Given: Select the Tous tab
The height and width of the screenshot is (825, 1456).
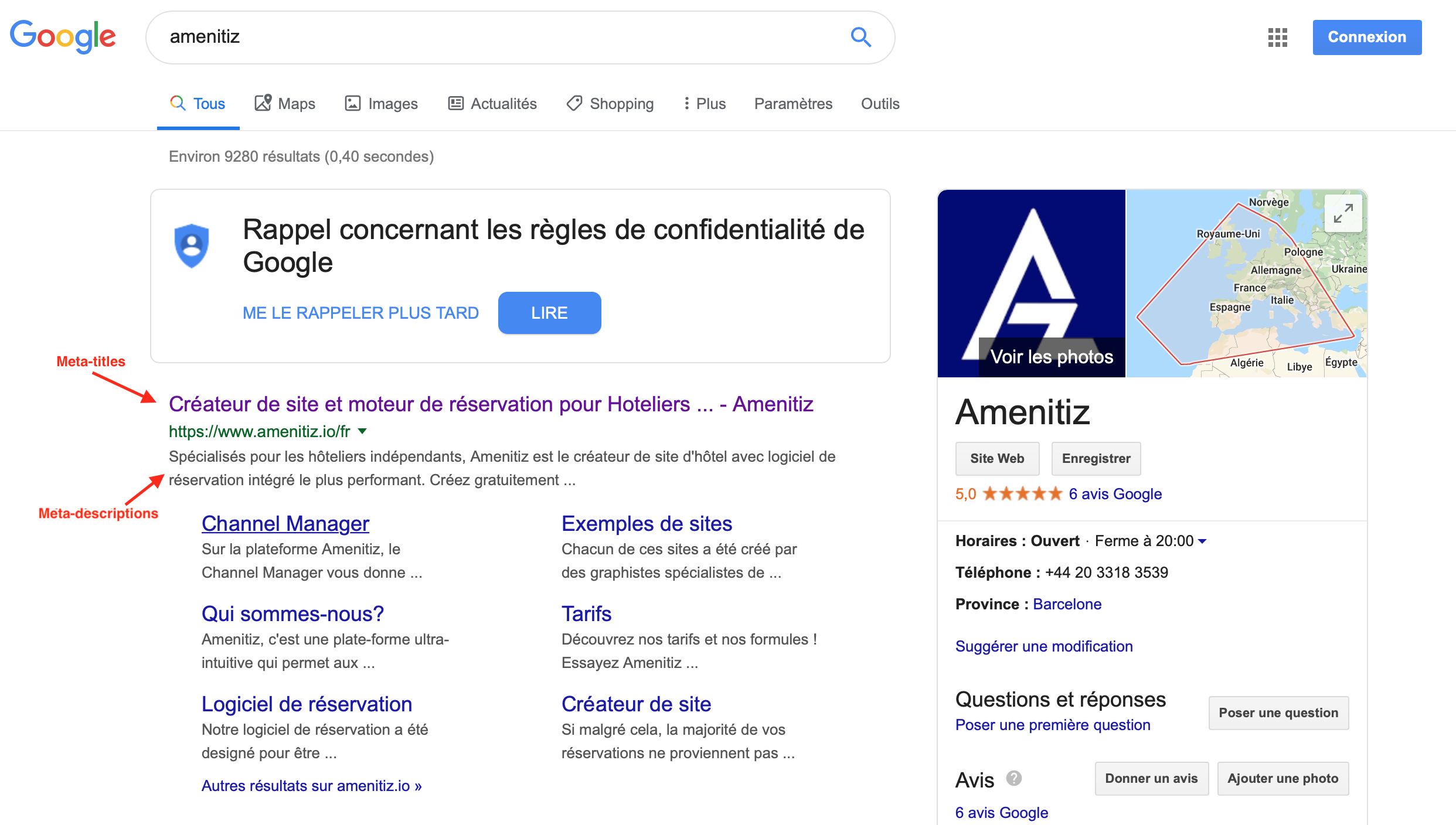Looking at the screenshot, I should [x=198, y=104].
